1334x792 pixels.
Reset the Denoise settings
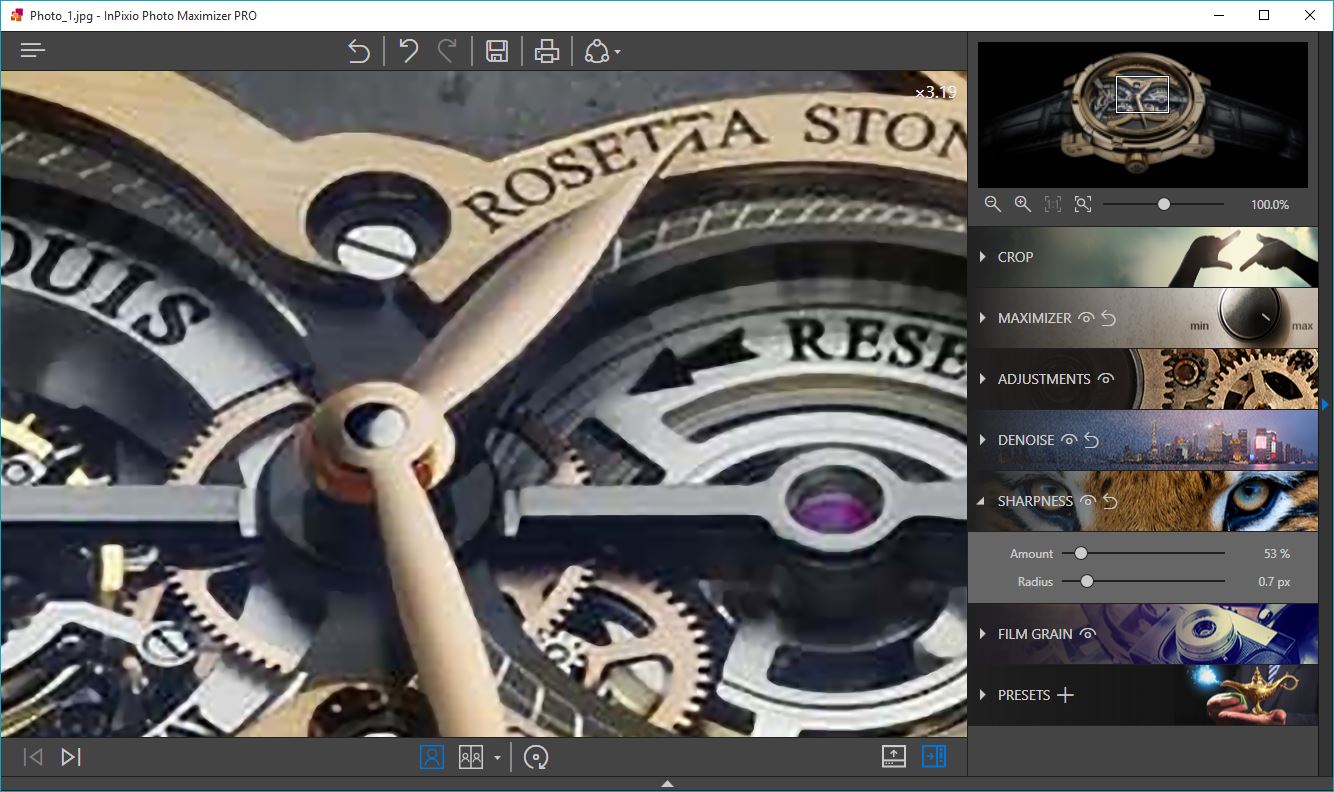(1091, 440)
